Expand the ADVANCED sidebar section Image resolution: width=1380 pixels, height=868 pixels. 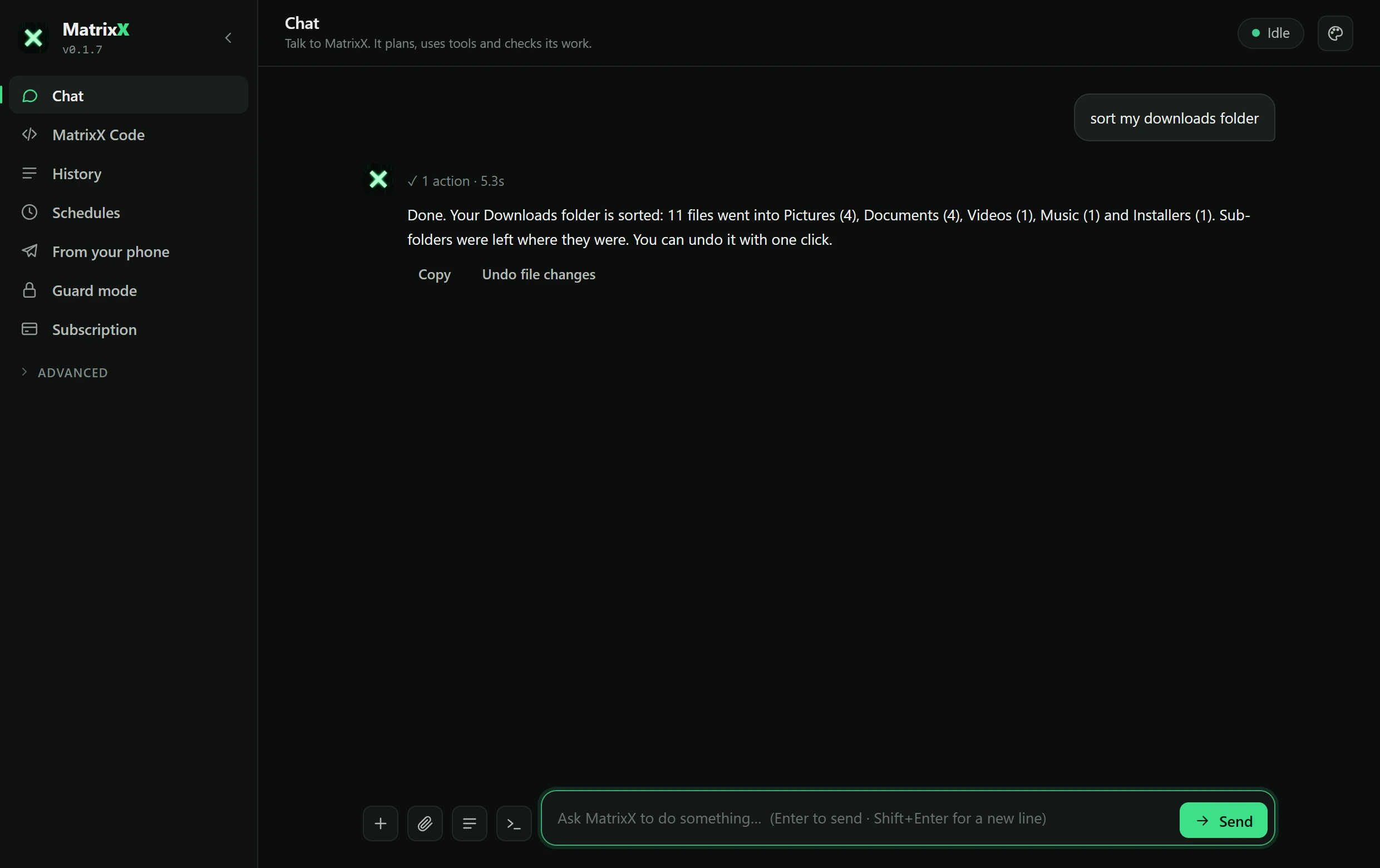(x=65, y=372)
